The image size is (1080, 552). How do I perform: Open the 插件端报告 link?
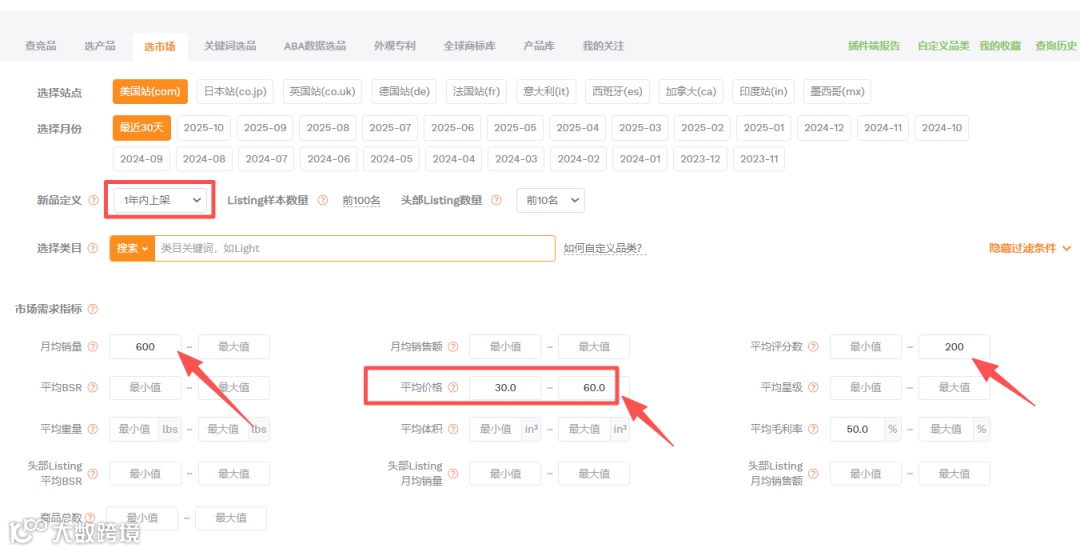[874, 45]
